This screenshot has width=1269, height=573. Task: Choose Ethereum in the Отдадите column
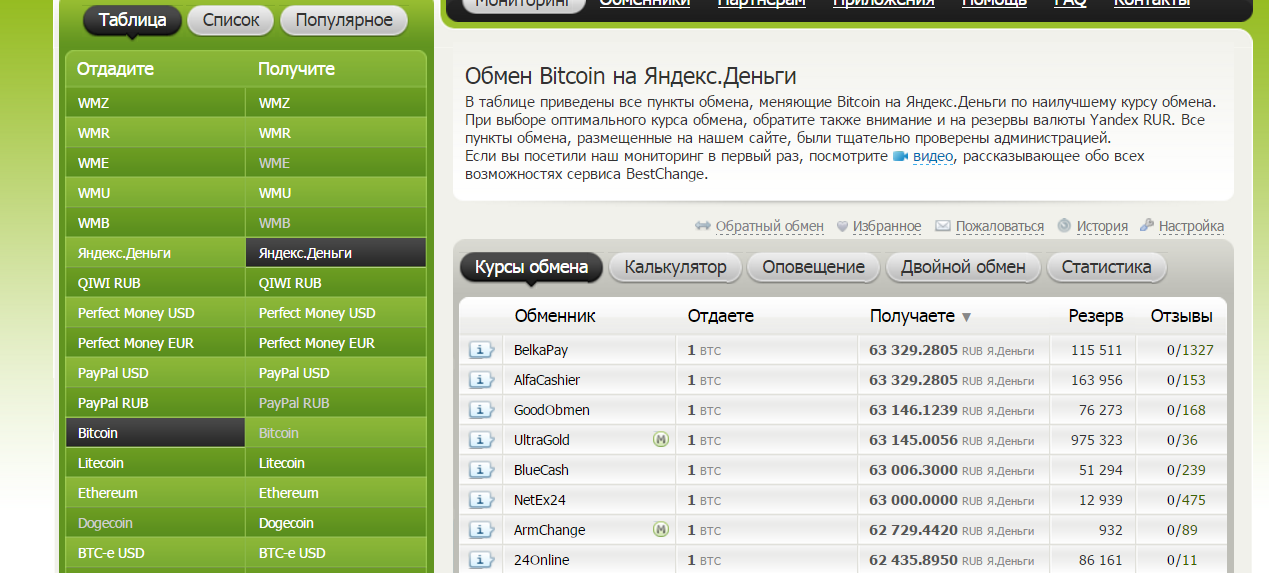(108, 493)
